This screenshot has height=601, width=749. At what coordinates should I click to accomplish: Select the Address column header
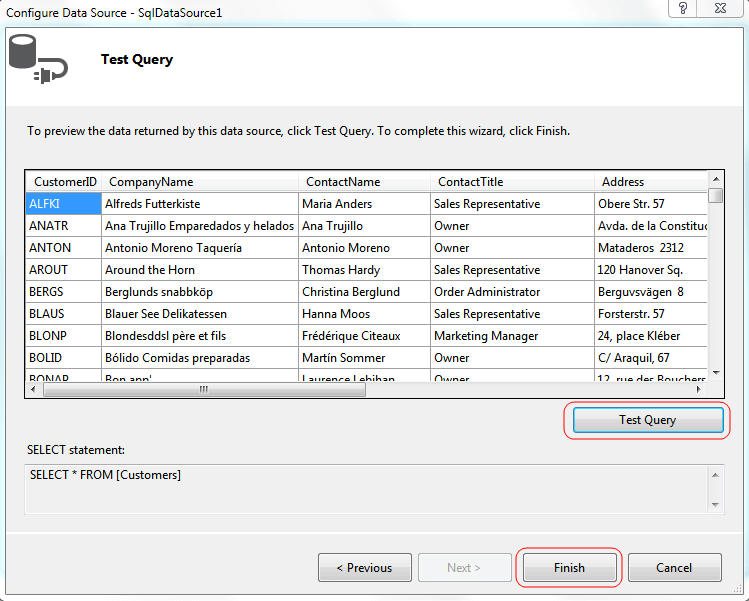(650, 182)
